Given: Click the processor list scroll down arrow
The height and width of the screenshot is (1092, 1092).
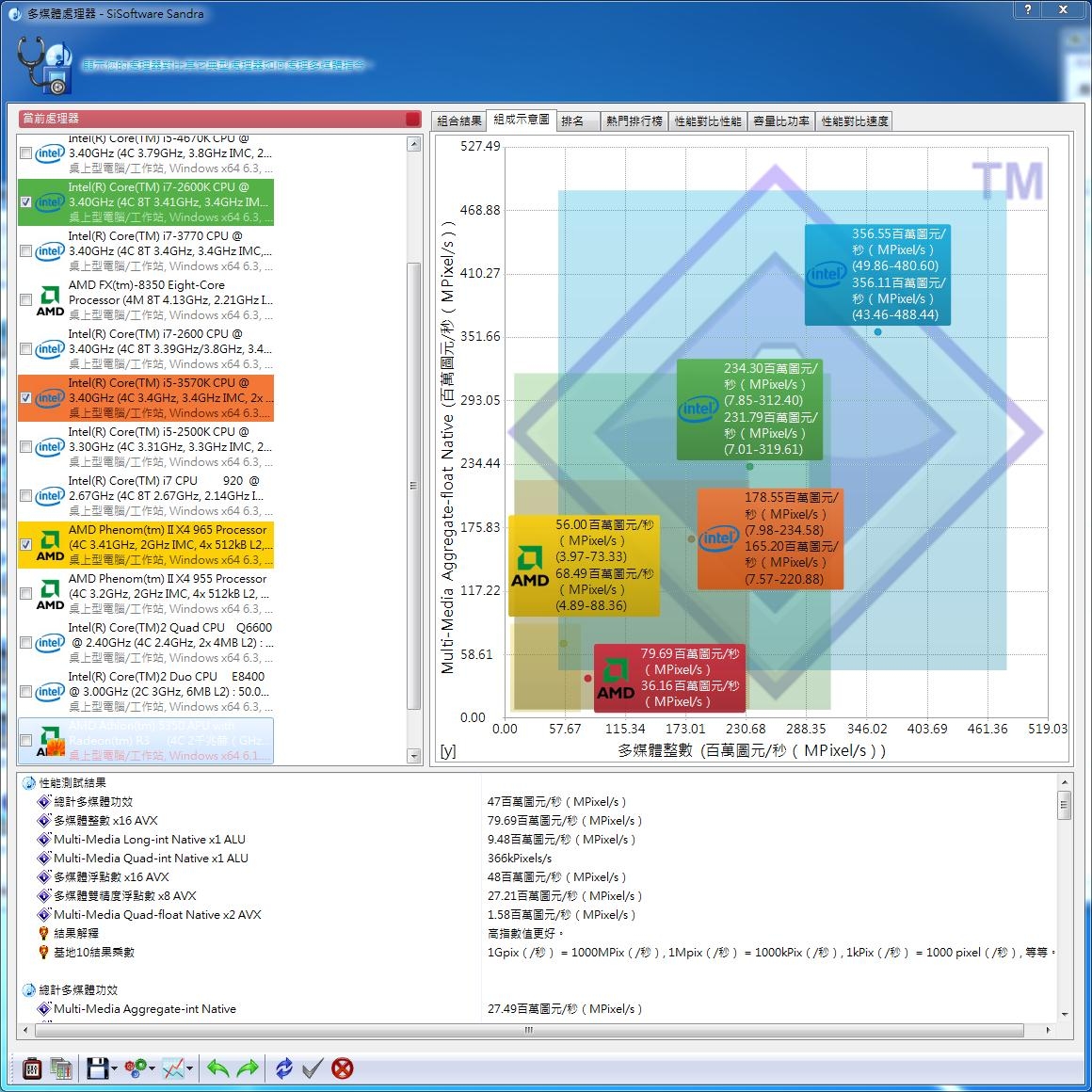Looking at the screenshot, I should point(413,756).
